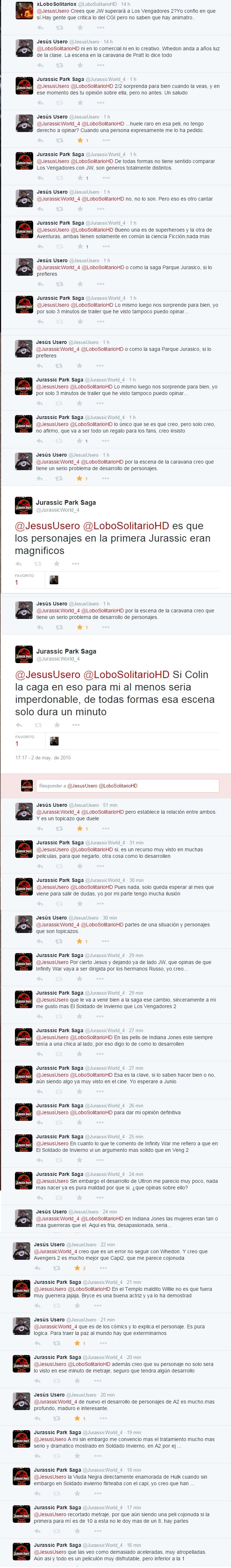Retweet the 'huele raro en esa peli' tweet

click(x=60, y=141)
